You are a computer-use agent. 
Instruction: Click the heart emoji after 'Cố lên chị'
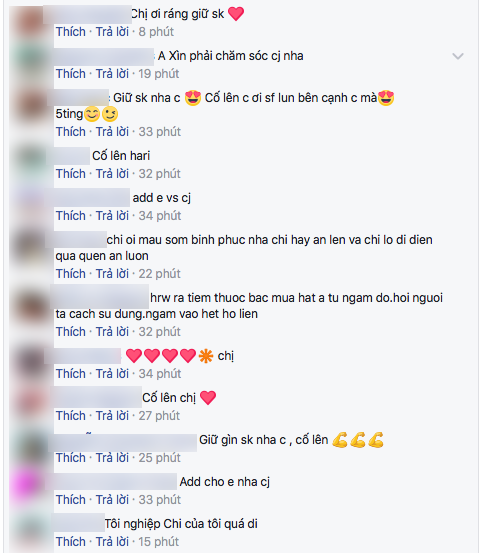[x=208, y=398]
